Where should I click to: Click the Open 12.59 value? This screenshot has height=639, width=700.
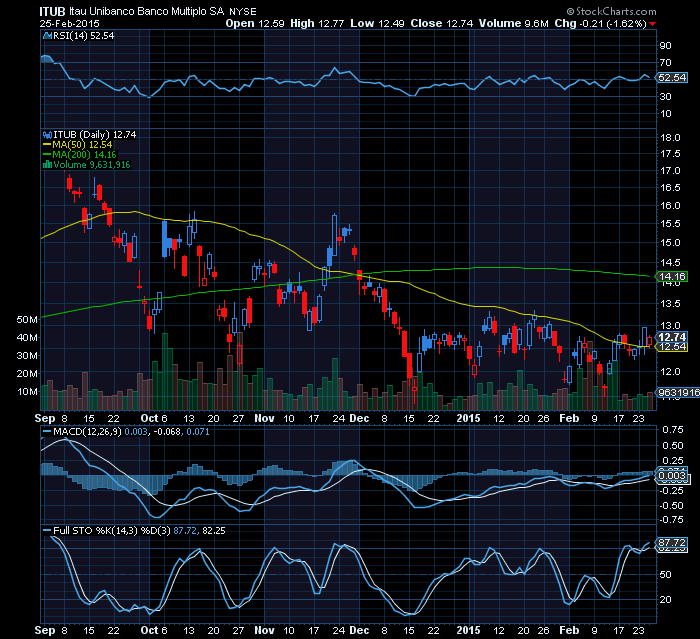[x=255, y=23]
